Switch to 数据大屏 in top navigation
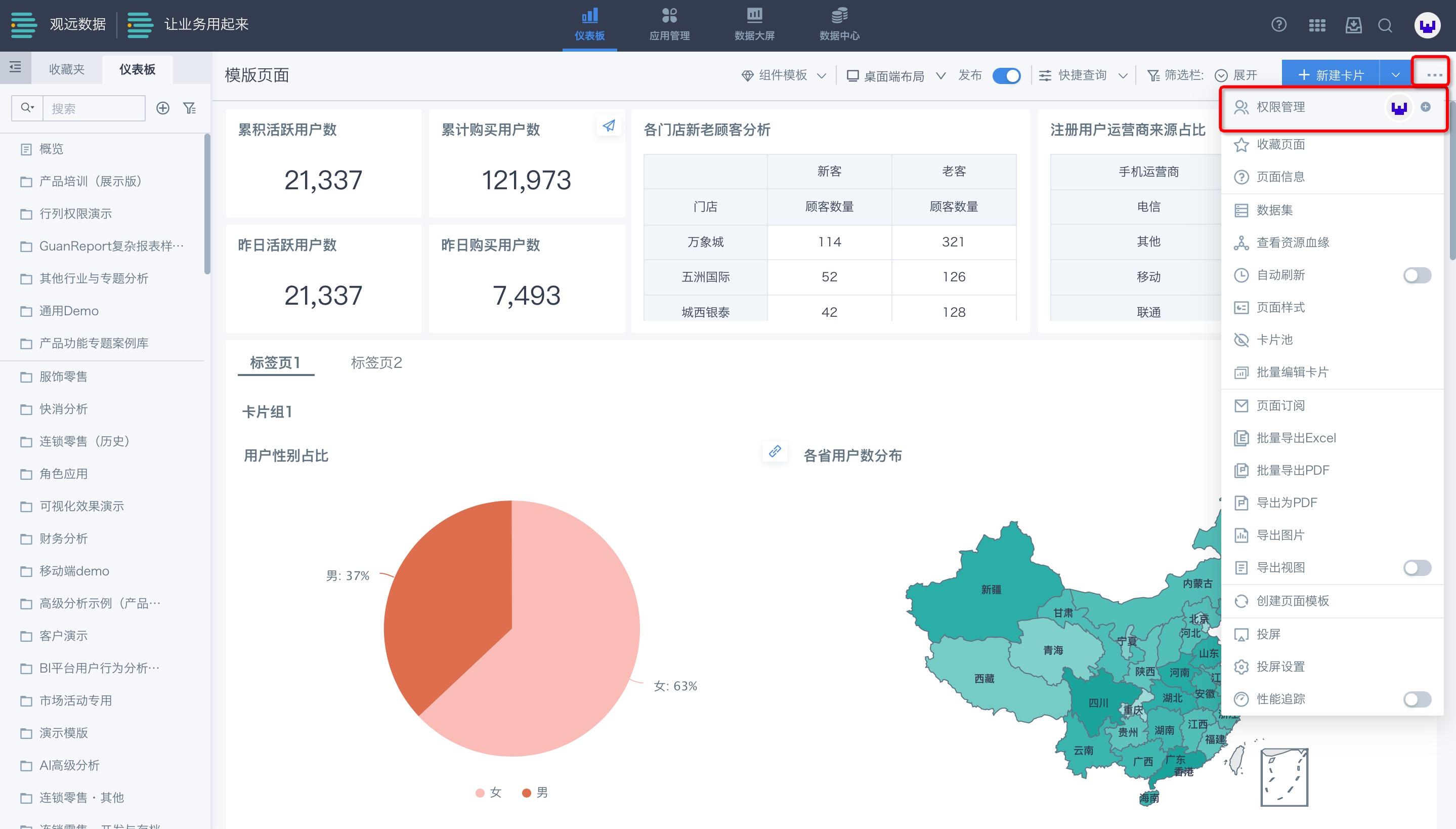Image resolution: width=1456 pixels, height=829 pixels. [754, 25]
